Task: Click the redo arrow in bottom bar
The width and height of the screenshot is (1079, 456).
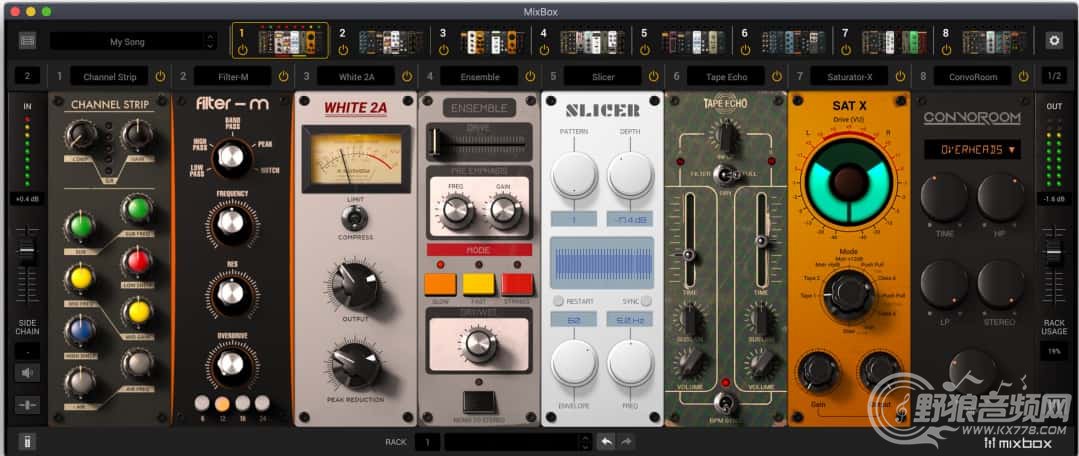Action: click(x=626, y=442)
